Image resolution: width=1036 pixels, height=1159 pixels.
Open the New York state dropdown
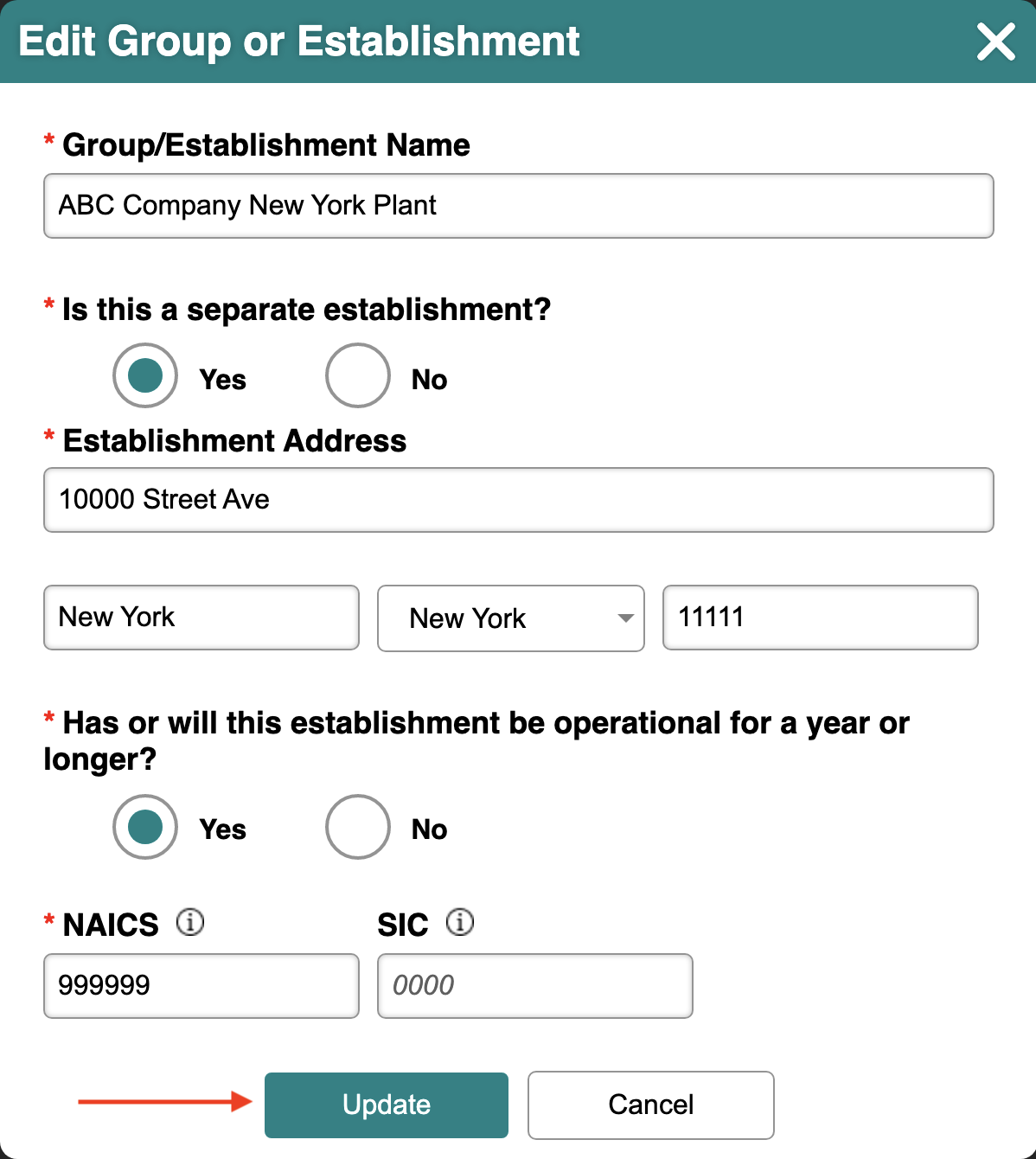tap(511, 618)
